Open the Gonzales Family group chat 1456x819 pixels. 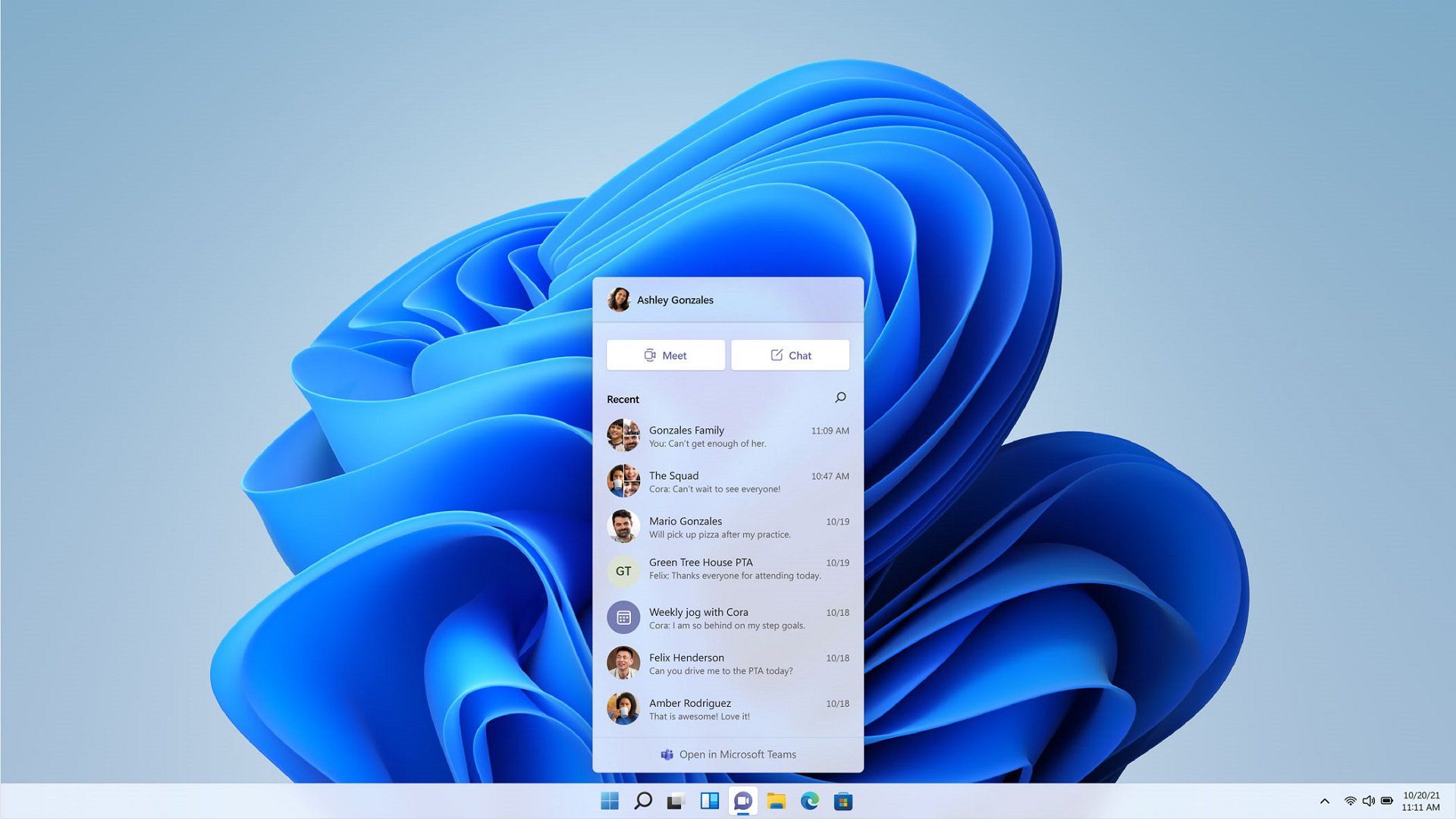728,436
